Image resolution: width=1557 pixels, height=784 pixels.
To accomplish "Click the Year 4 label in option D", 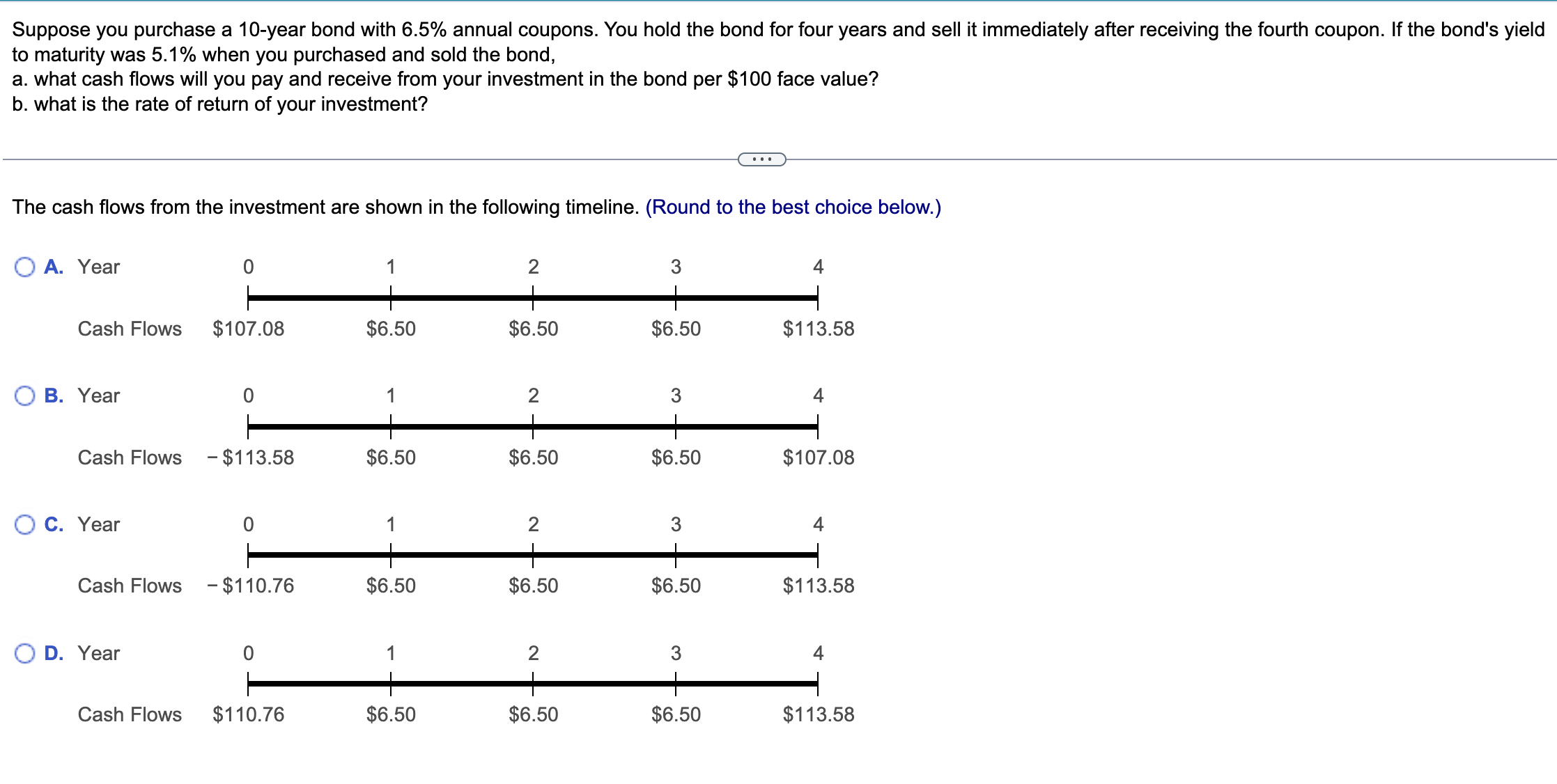I will coord(818,652).
